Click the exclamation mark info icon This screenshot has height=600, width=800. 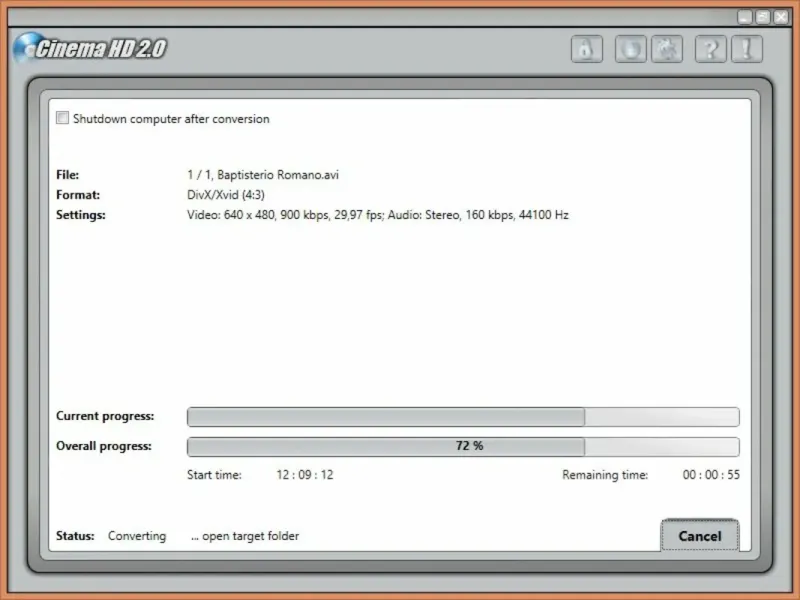(747, 49)
